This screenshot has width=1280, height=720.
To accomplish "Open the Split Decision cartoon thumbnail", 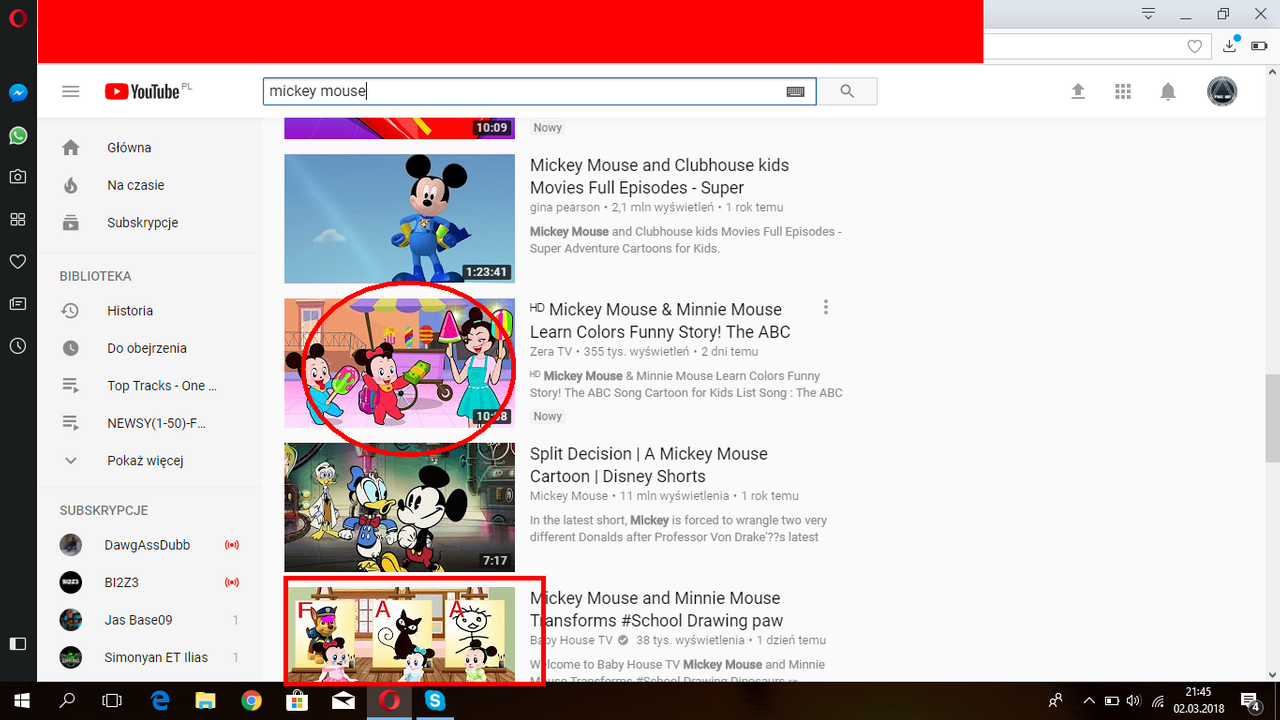I will click(x=399, y=507).
